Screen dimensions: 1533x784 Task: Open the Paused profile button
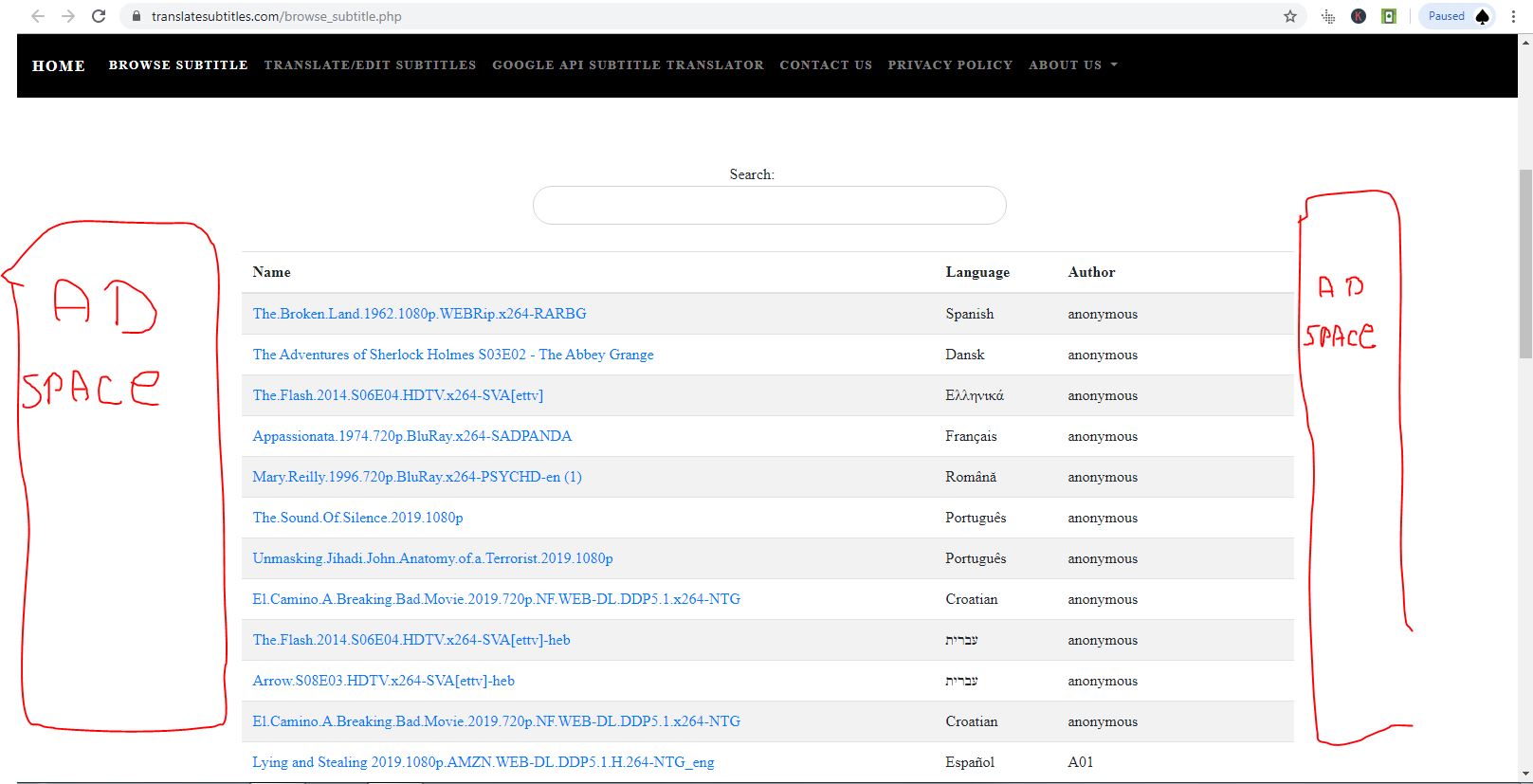1457,16
